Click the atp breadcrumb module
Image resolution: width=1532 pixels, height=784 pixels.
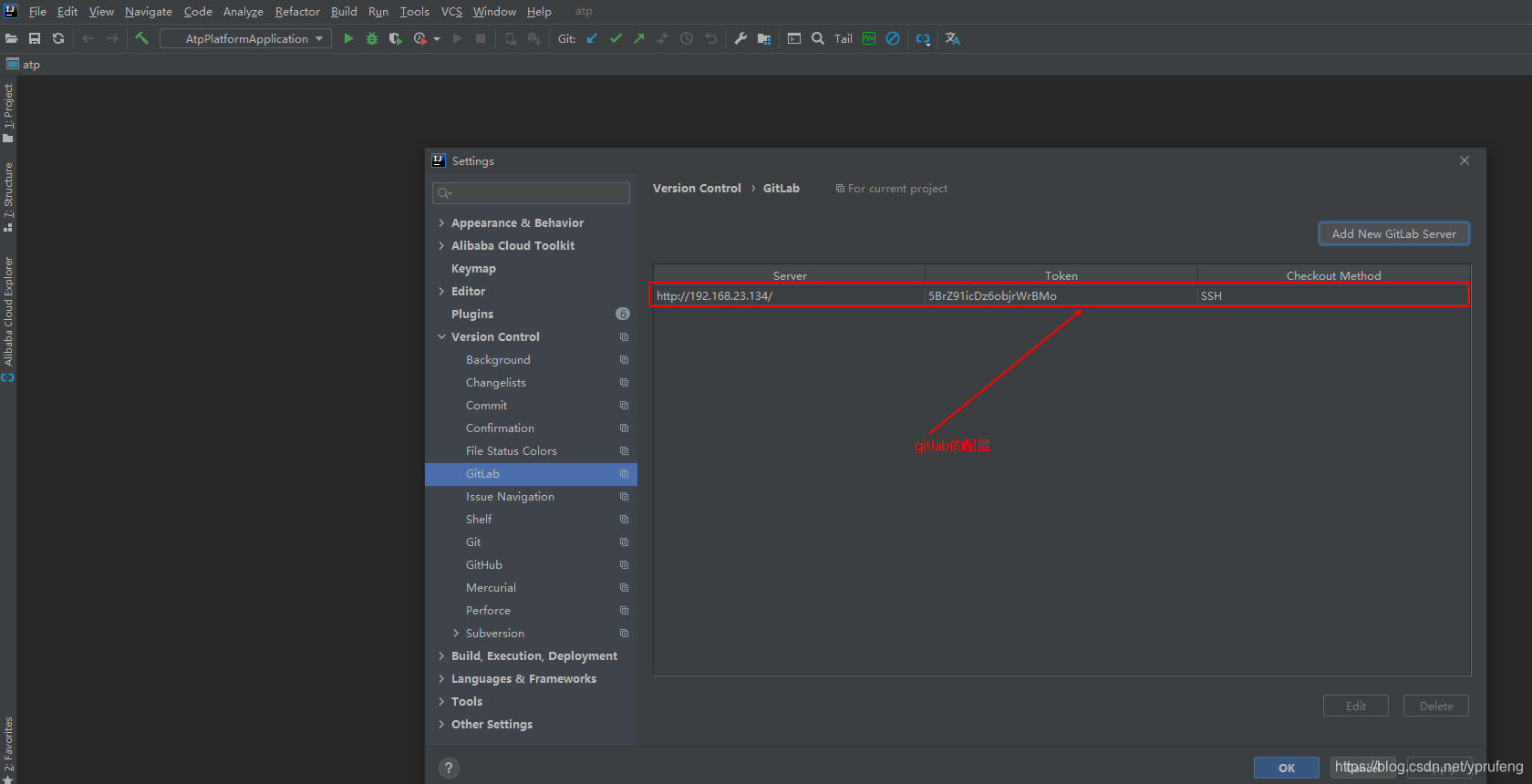24,64
